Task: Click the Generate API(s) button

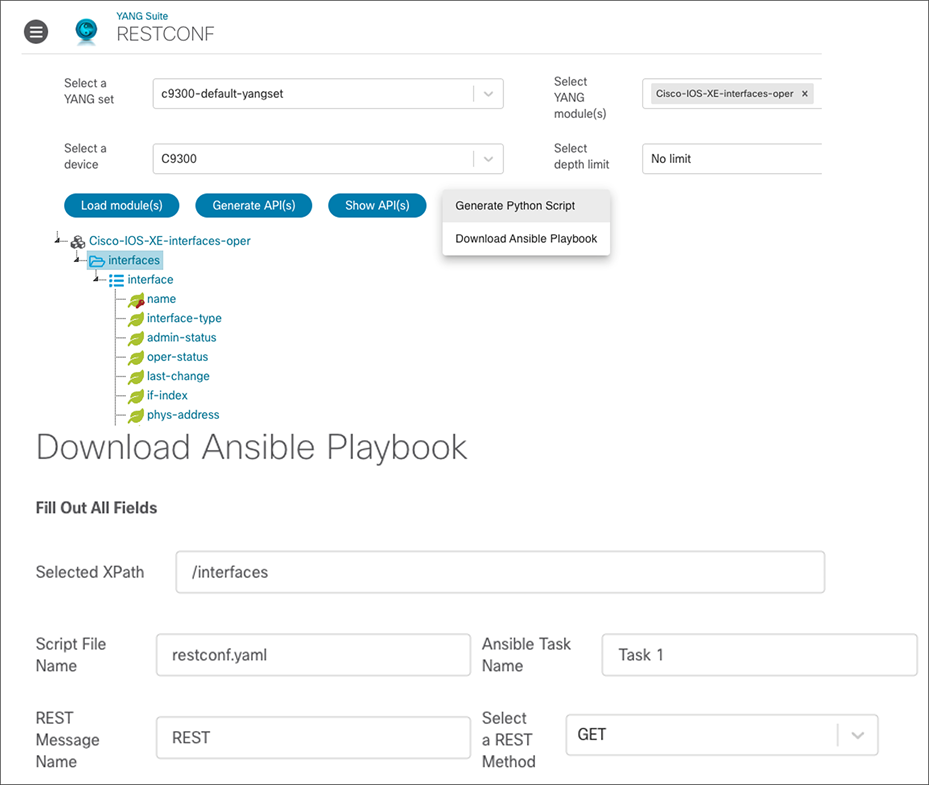Action: [x=254, y=206]
